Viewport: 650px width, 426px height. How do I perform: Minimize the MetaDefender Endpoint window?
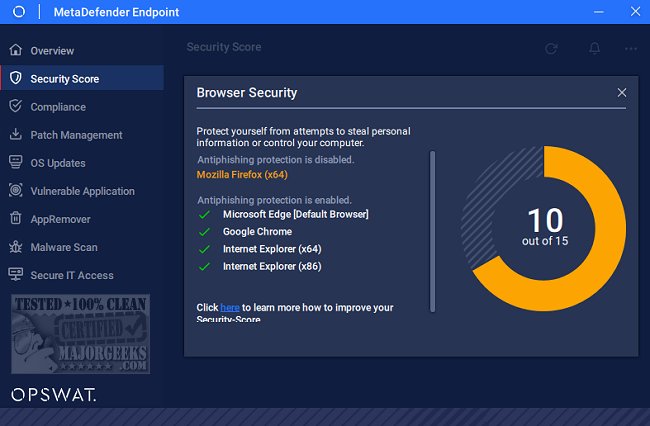pos(599,12)
